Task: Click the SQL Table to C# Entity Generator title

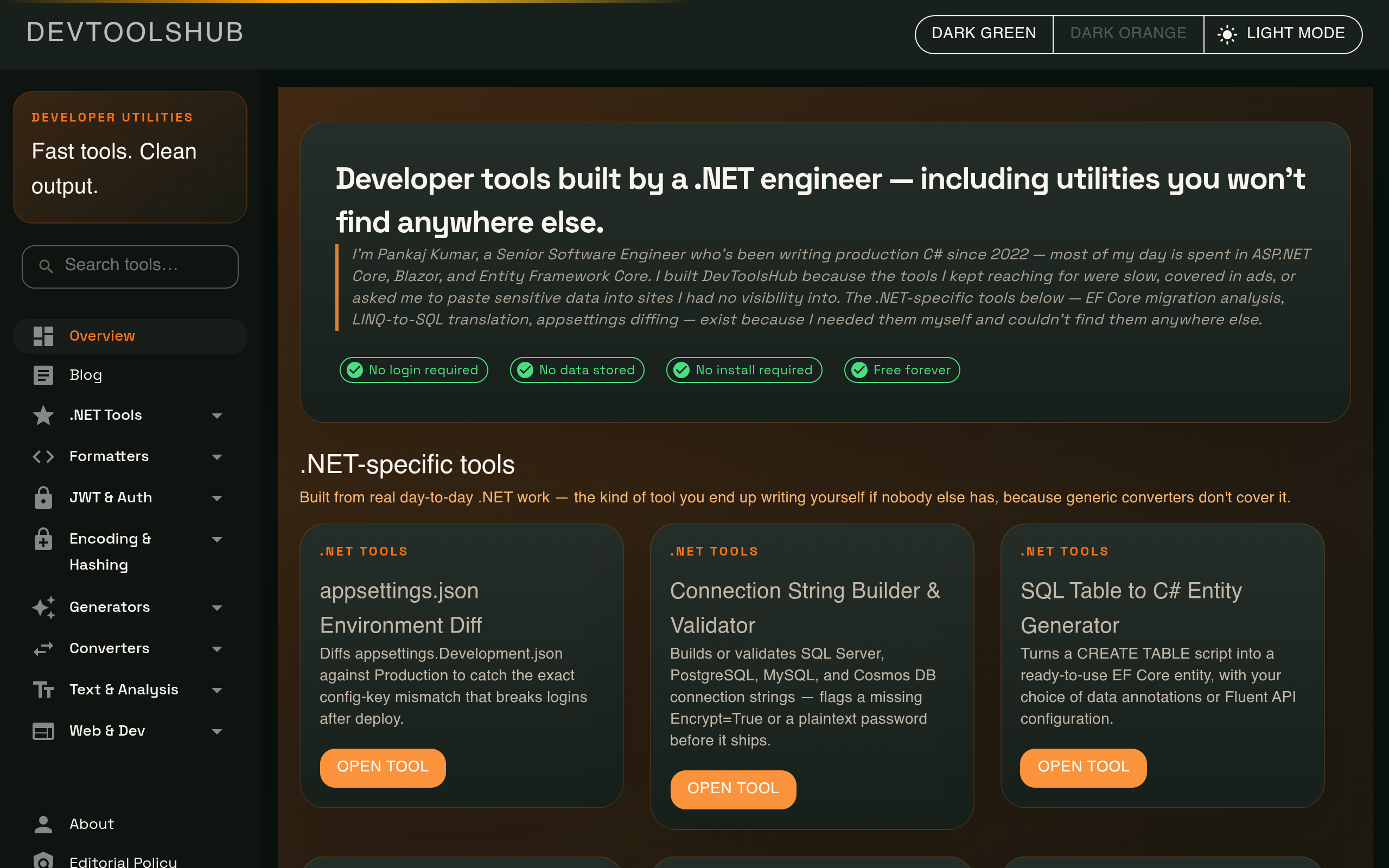Action: 1131,608
